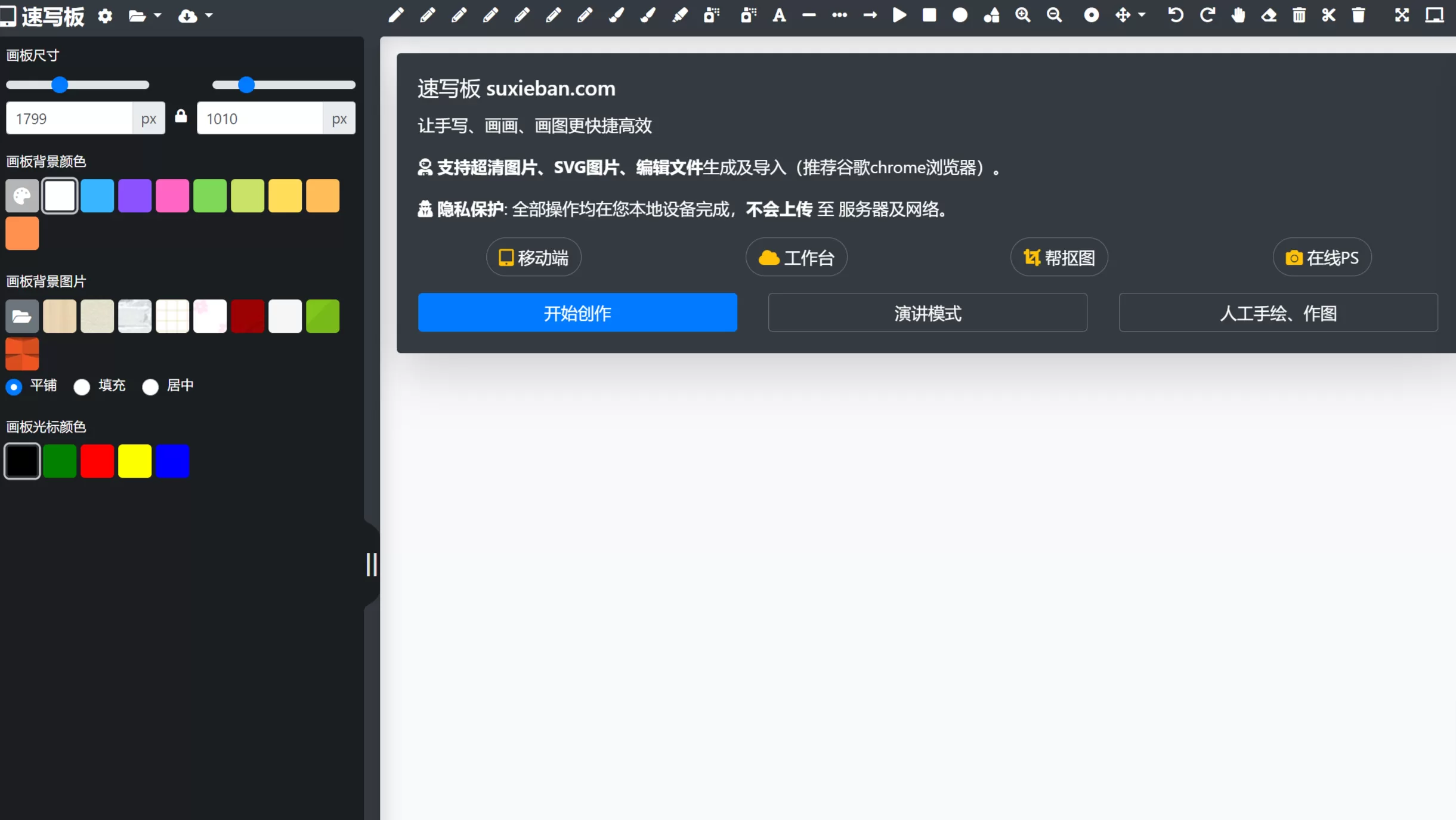
Task: Zoom in on the canvas
Action: click(x=1024, y=15)
